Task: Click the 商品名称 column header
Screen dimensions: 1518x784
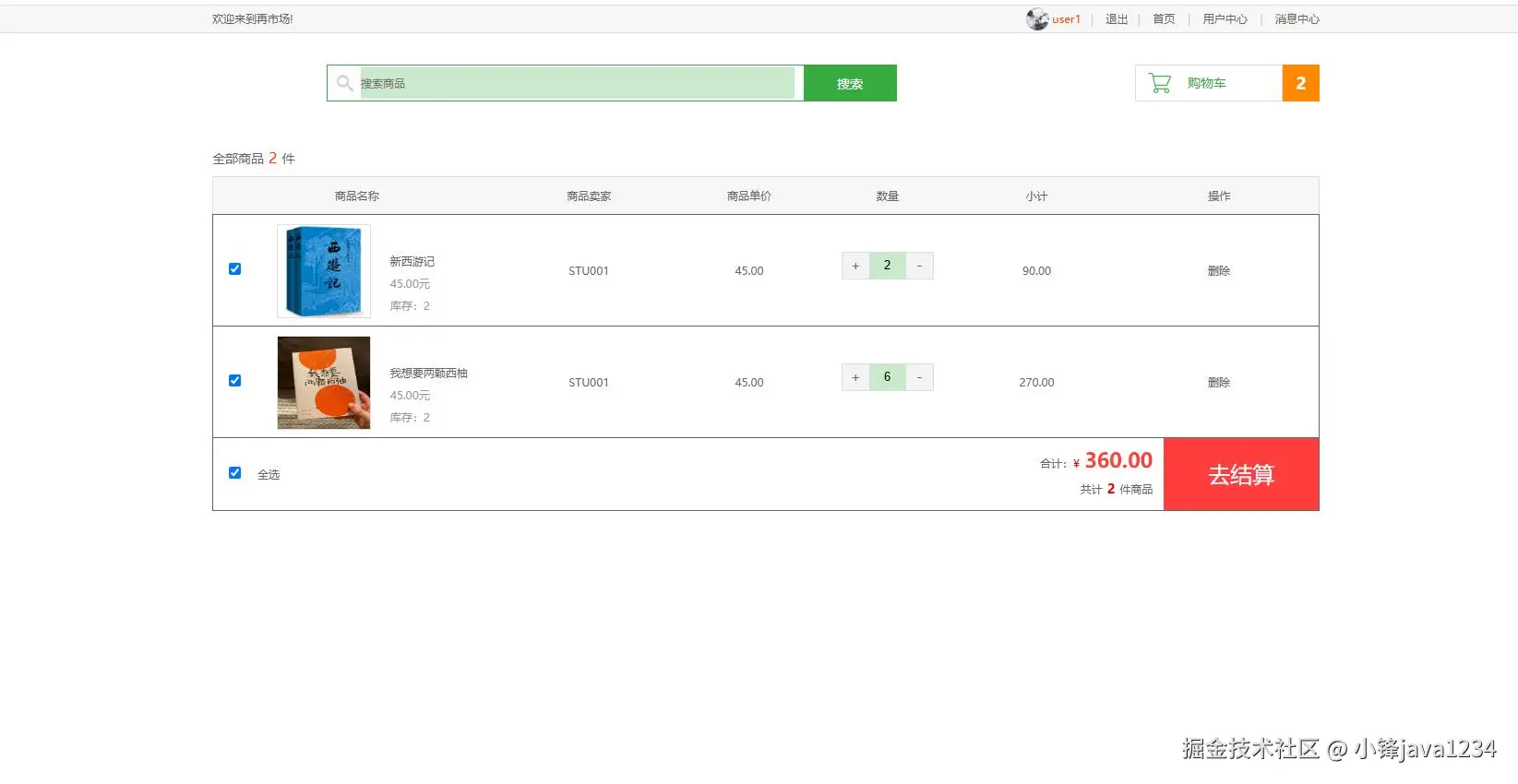Action: (x=357, y=196)
